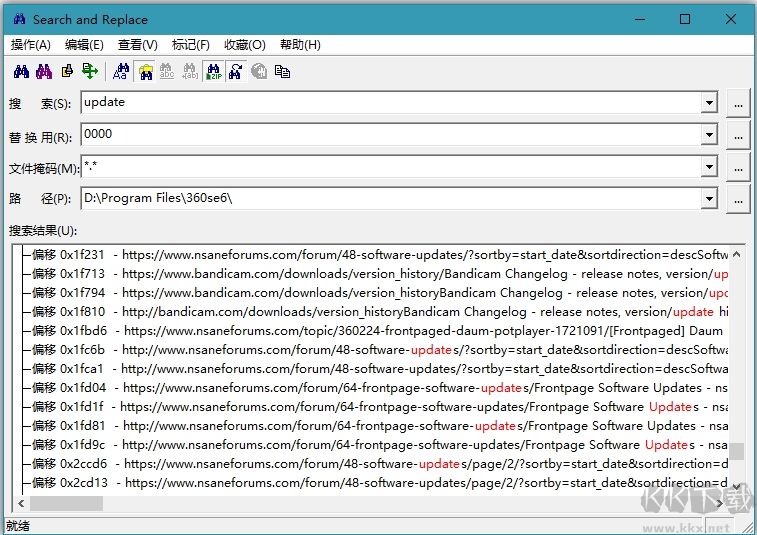
Task: Open the script tool with green arrows icon
Action: (x=90, y=71)
